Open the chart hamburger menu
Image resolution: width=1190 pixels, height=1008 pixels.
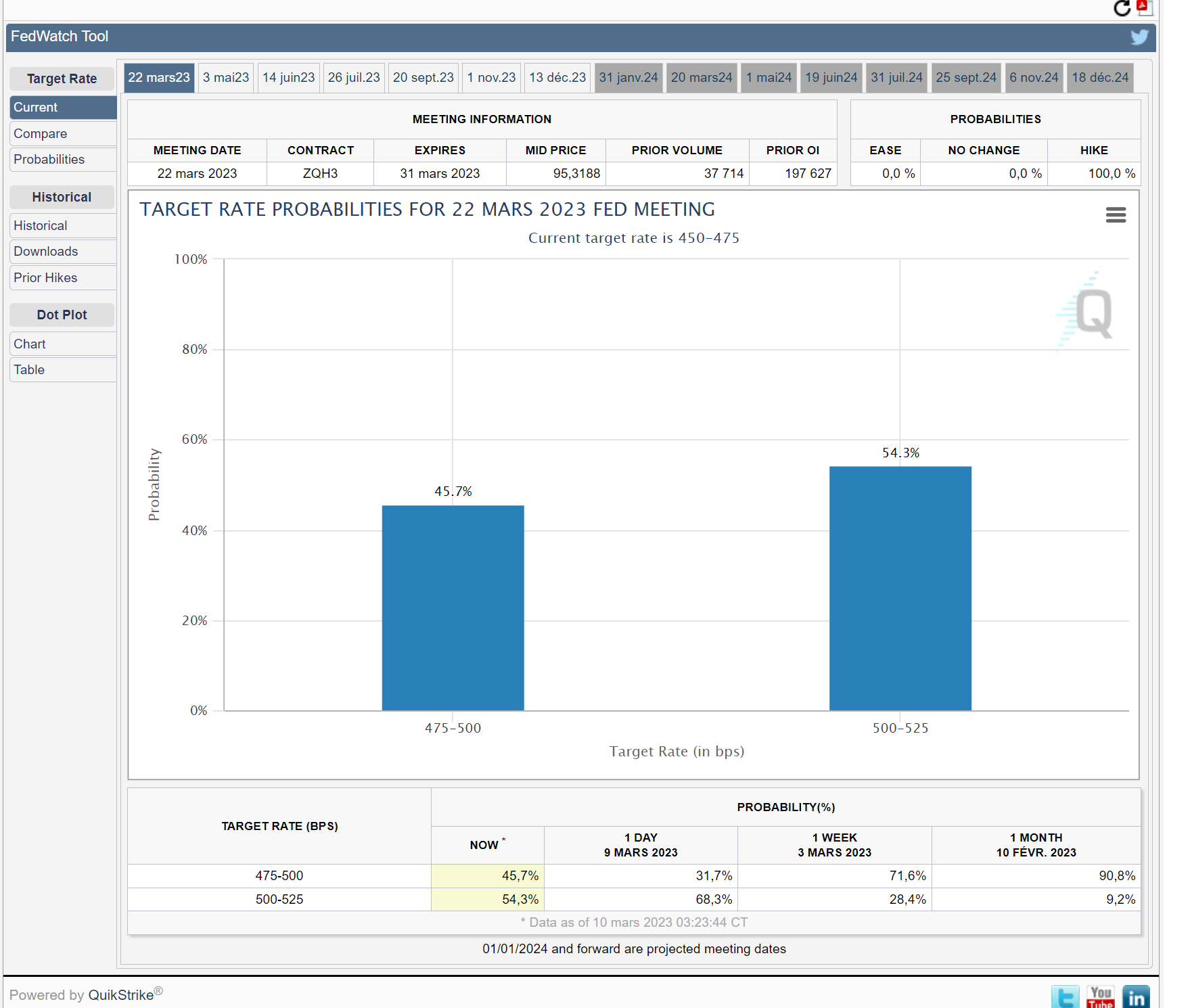click(x=1116, y=215)
